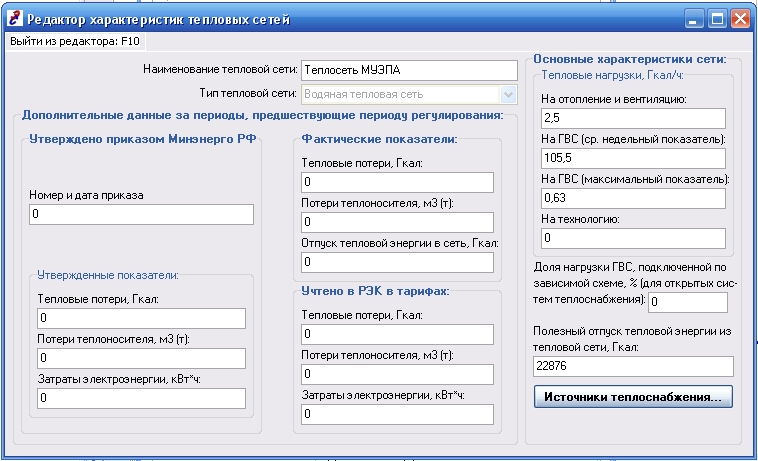The image size is (758, 461).
Task: Focus the ГВС load share percent field
Action: [x=687, y=302]
